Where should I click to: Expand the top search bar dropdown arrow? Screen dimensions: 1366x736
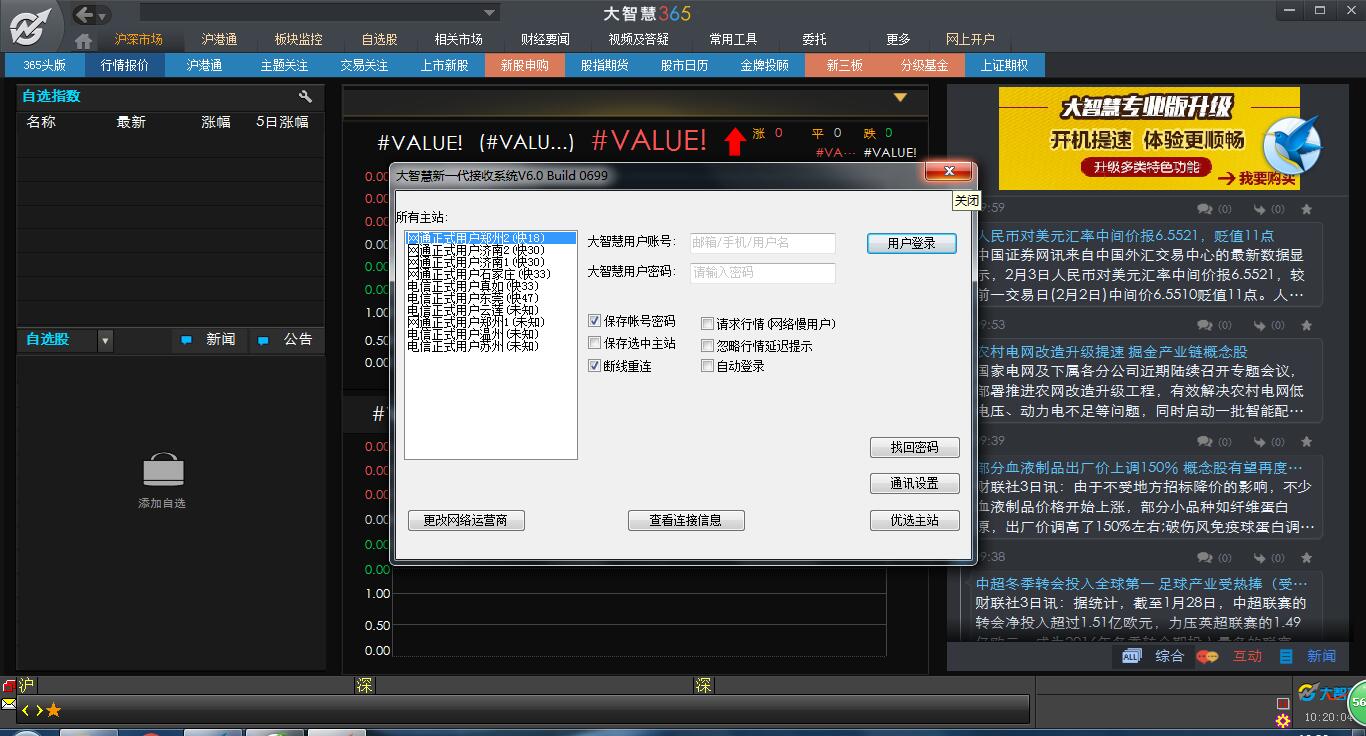click(490, 13)
